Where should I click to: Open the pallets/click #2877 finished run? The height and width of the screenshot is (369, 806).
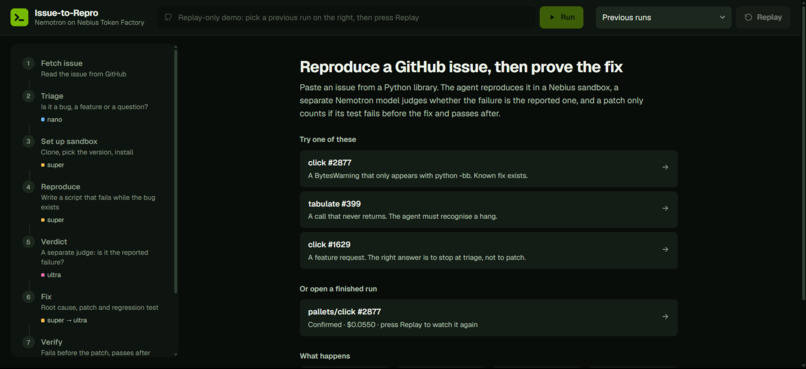pos(488,318)
